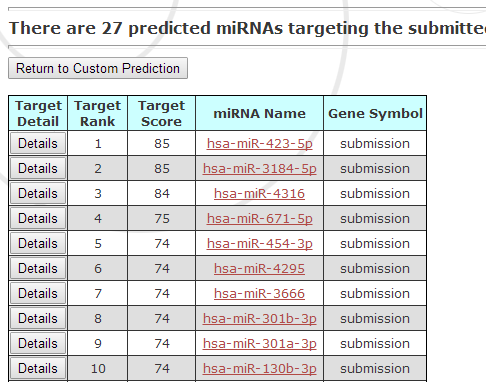Open Details for hsa-miR-301a-3p row

(38, 343)
